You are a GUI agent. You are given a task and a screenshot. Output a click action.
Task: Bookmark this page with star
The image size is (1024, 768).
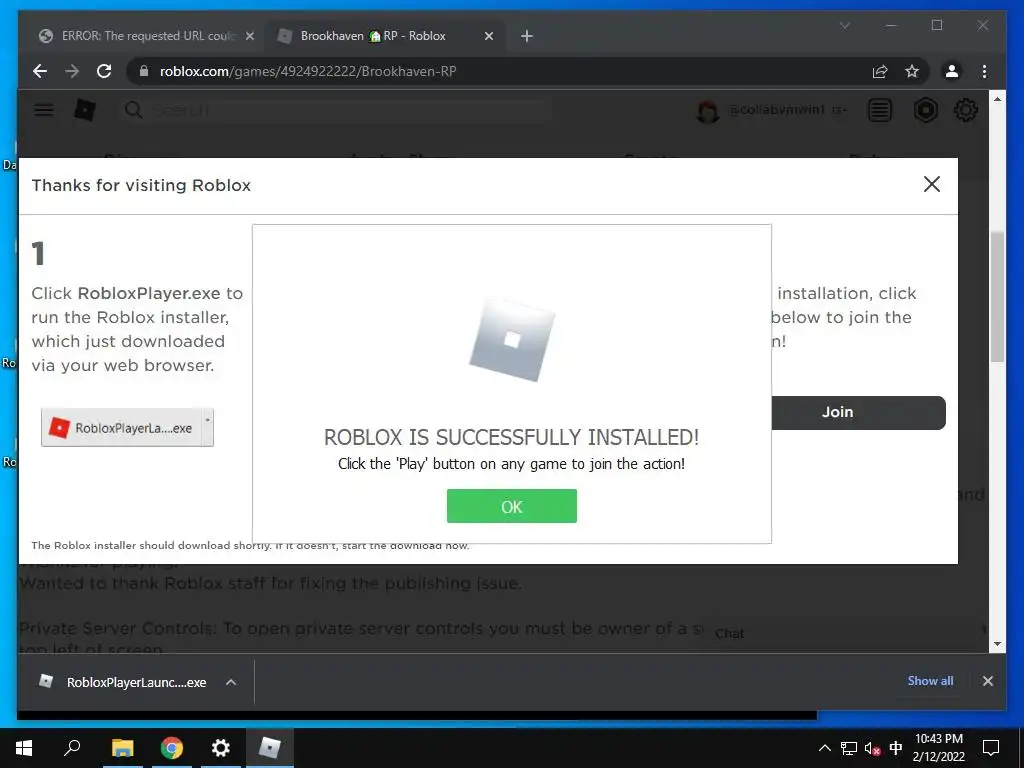coord(912,71)
